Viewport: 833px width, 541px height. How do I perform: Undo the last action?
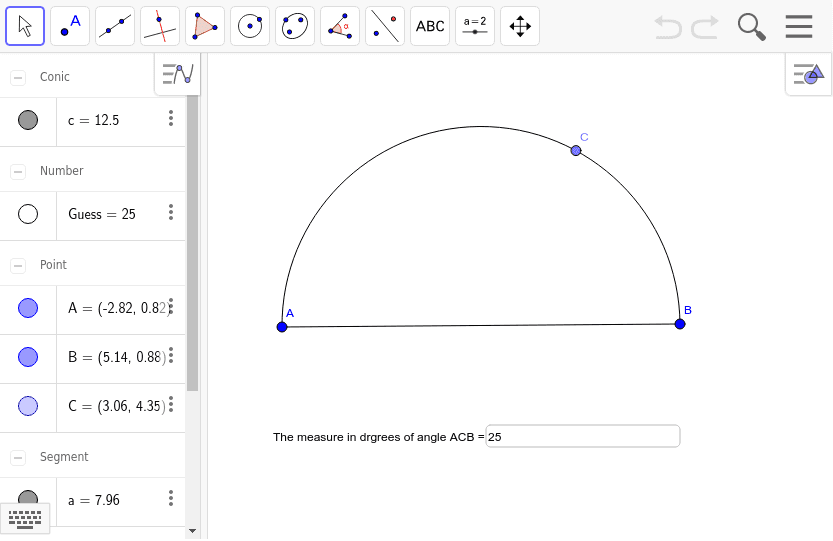(x=668, y=27)
